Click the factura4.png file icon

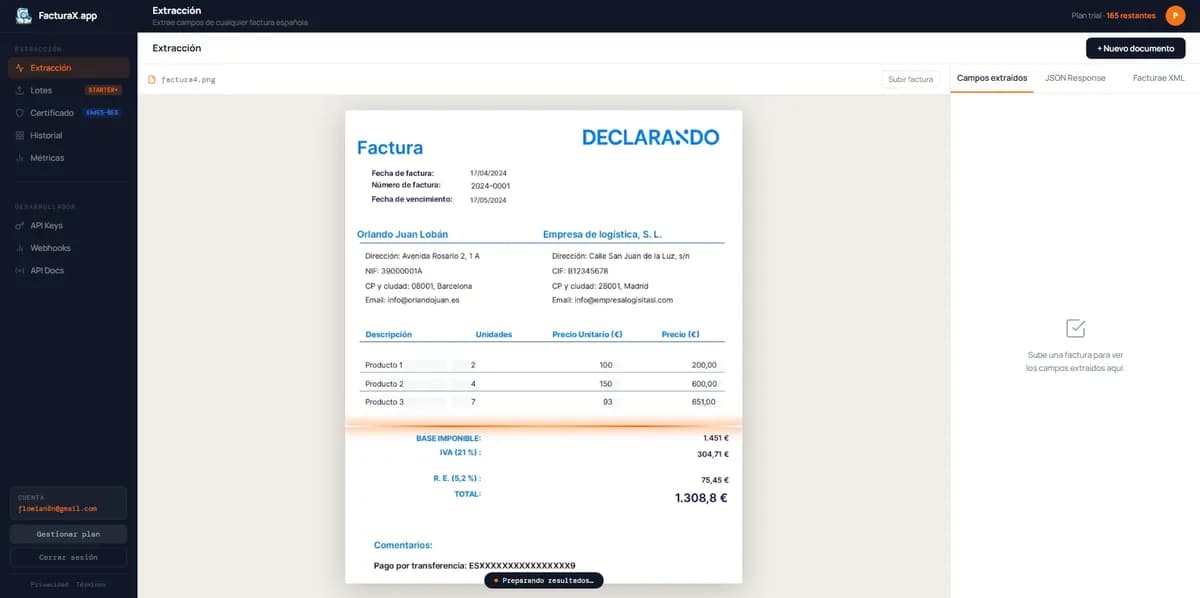[x=152, y=79]
